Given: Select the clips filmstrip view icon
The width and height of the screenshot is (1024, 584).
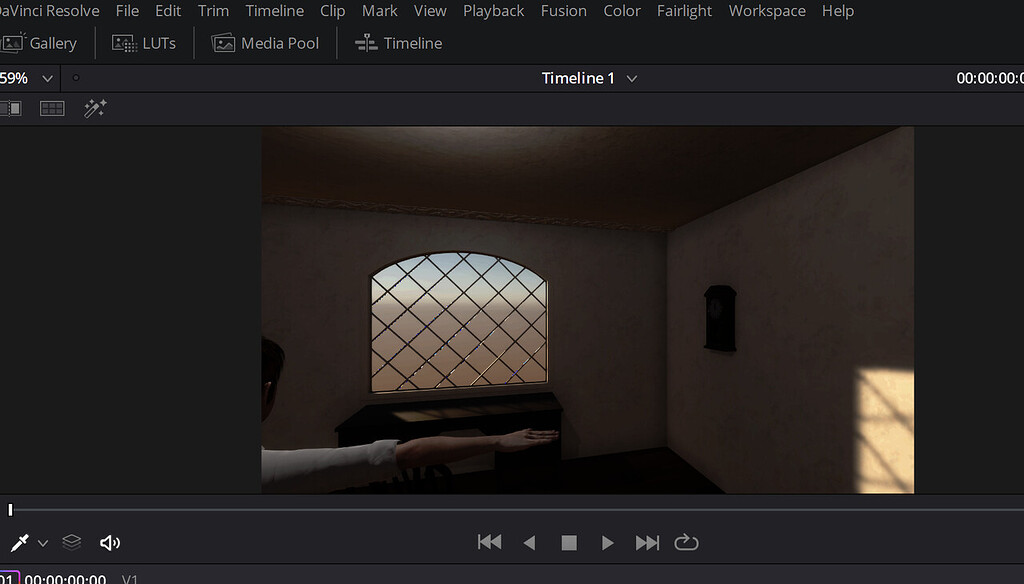Looking at the screenshot, I should pos(11,108).
